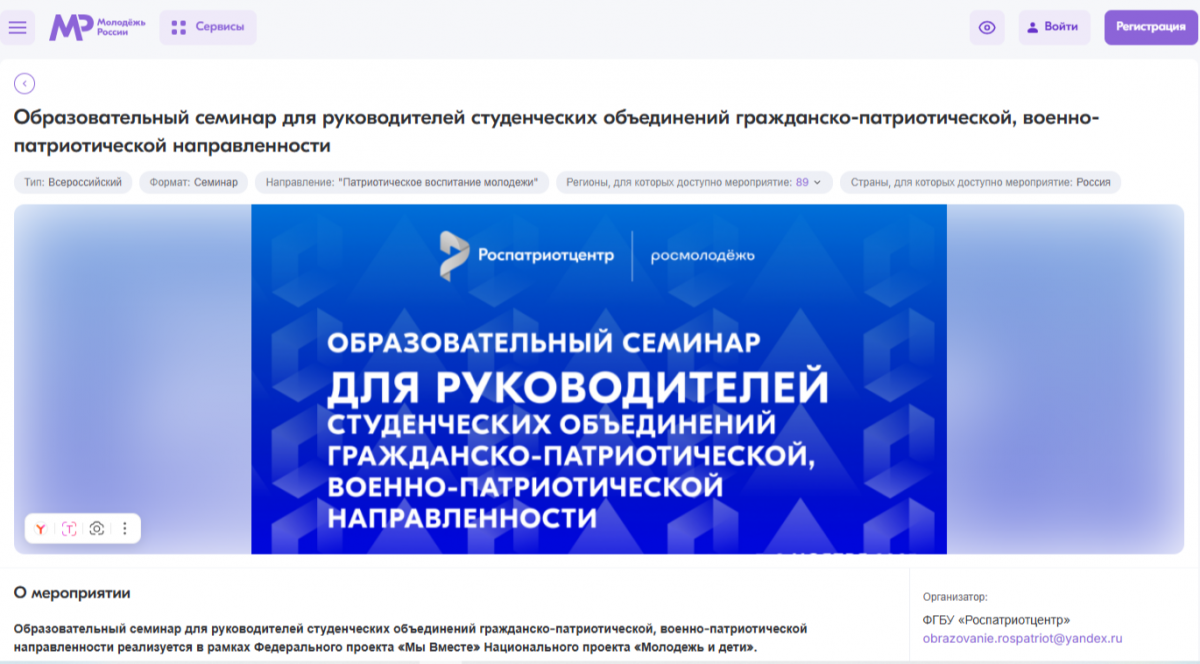1200x664 pixels.
Task: Expand the 89 regions dropdown
Action: (817, 183)
